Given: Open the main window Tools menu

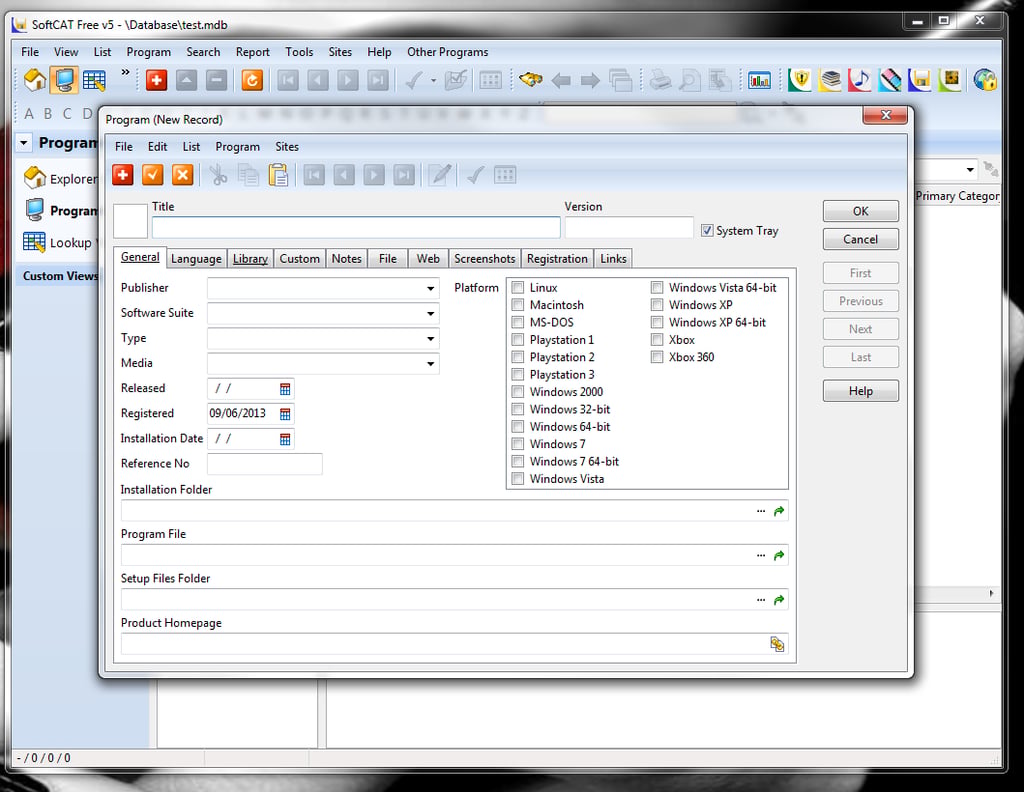Looking at the screenshot, I should pyautogui.click(x=299, y=52).
